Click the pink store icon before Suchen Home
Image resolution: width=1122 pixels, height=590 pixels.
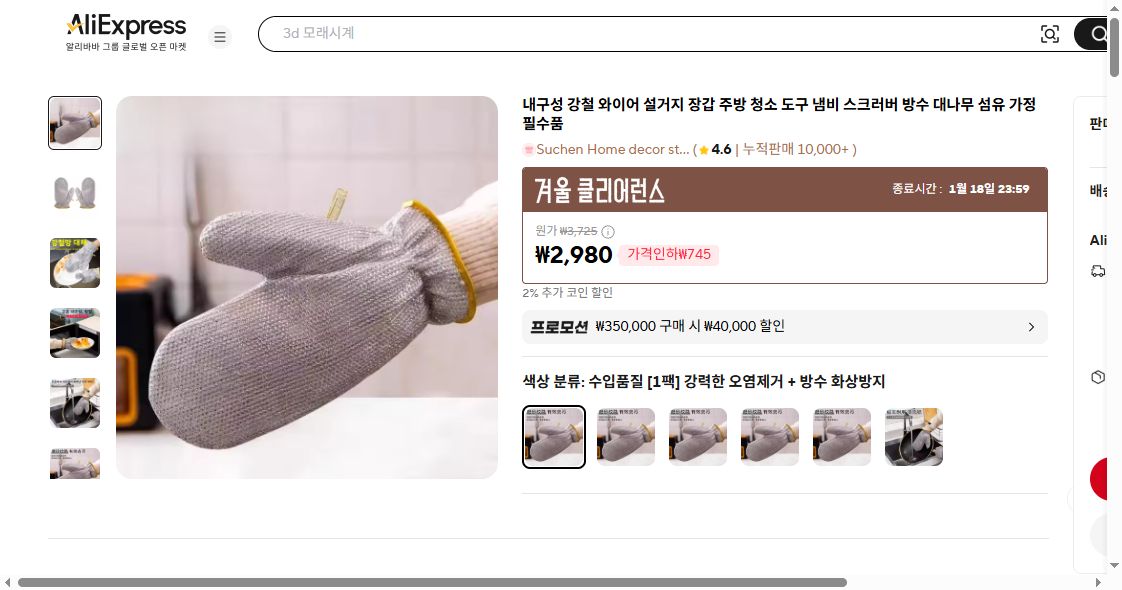(529, 149)
